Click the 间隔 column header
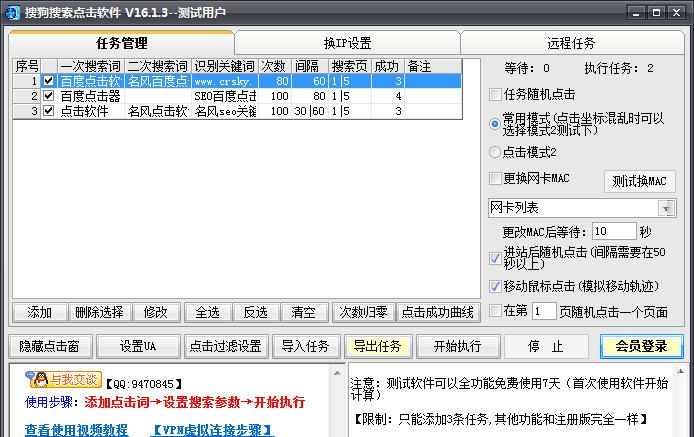Screen dimensions: 694x437 point(310,66)
